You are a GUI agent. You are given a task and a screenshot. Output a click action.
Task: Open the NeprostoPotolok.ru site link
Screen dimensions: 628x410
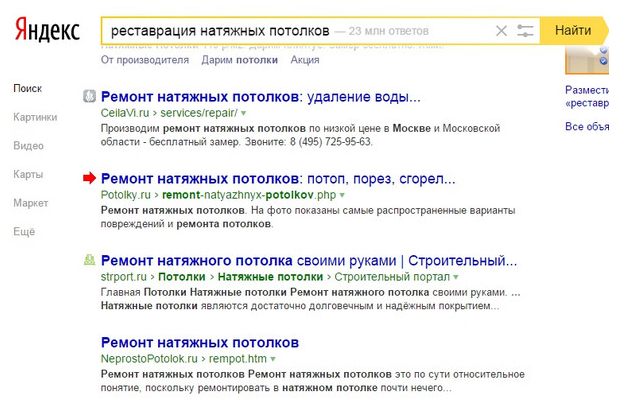pyautogui.click(x=149, y=359)
